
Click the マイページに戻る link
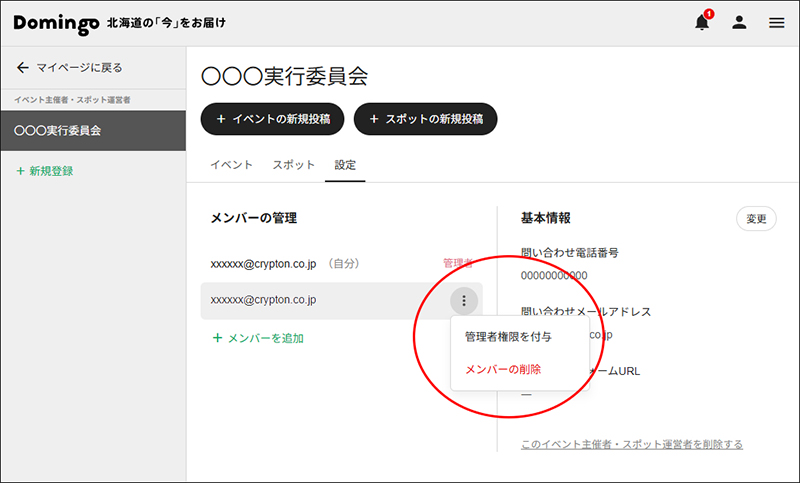click(x=79, y=67)
